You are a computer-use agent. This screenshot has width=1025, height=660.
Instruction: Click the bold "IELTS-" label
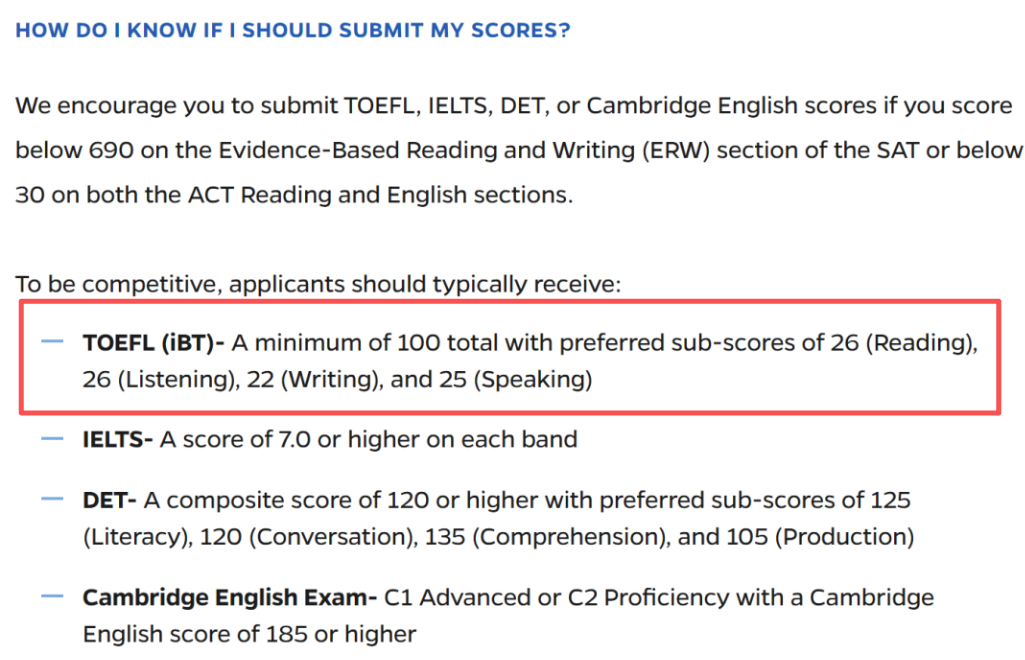[x=118, y=439]
